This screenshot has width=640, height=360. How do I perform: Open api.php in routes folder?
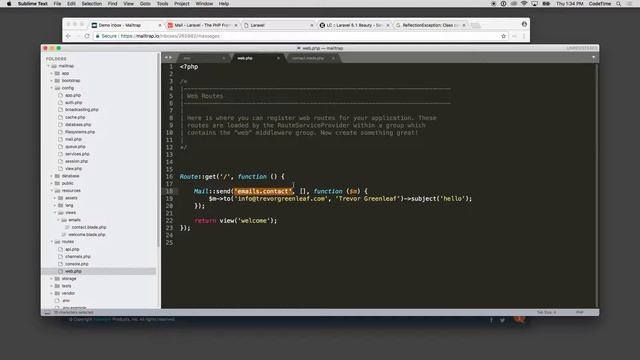pyautogui.click(x=72, y=249)
